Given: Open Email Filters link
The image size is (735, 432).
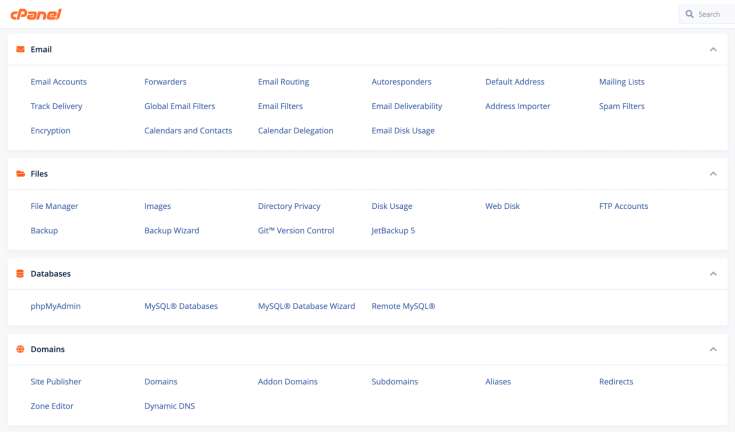Looking at the screenshot, I should click(280, 106).
